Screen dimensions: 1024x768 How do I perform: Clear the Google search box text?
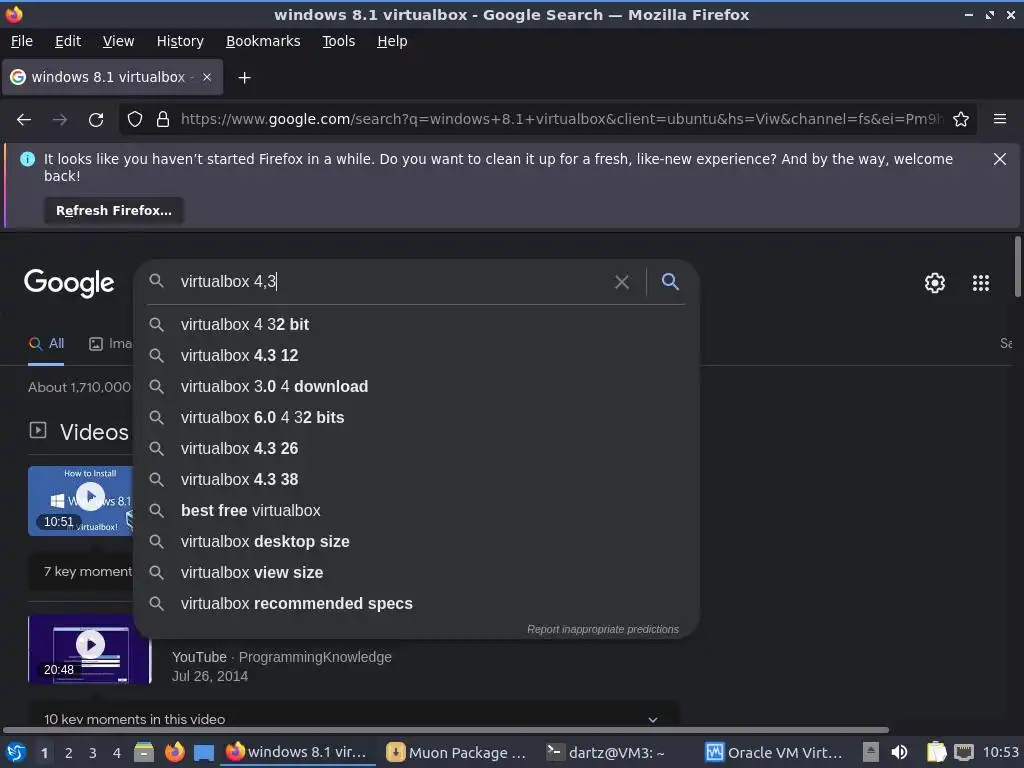pyautogui.click(x=622, y=282)
